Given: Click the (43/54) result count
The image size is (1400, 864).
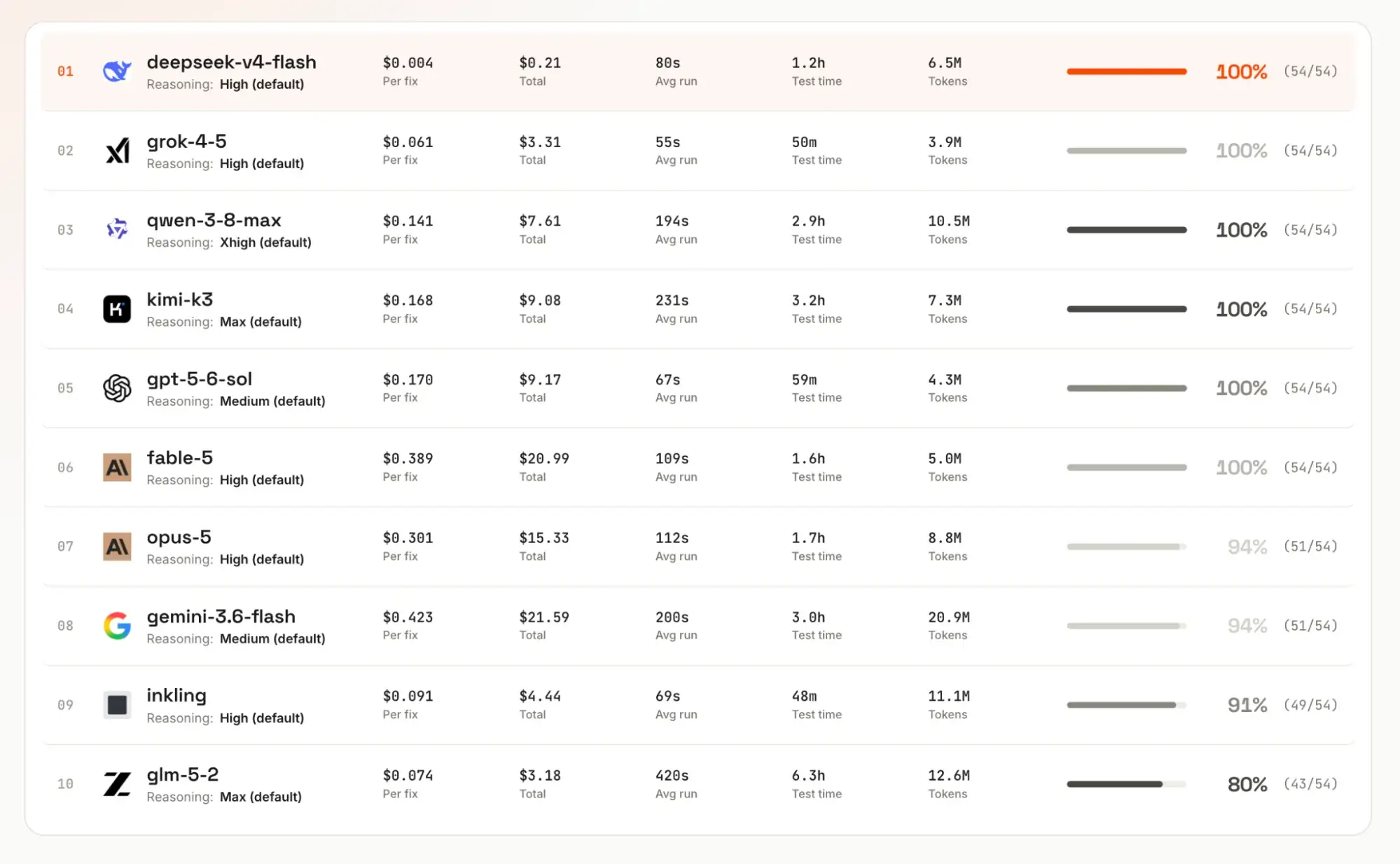Looking at the screenshot, I should pyautogui.click(x=1310, y=784).
